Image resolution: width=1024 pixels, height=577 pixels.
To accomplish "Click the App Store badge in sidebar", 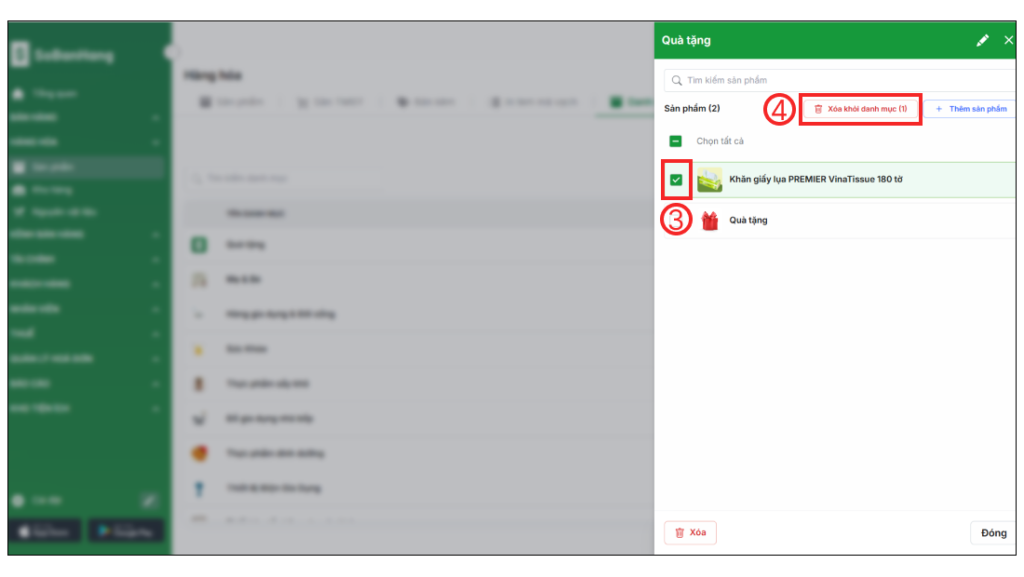I will [x=45, y=531].
